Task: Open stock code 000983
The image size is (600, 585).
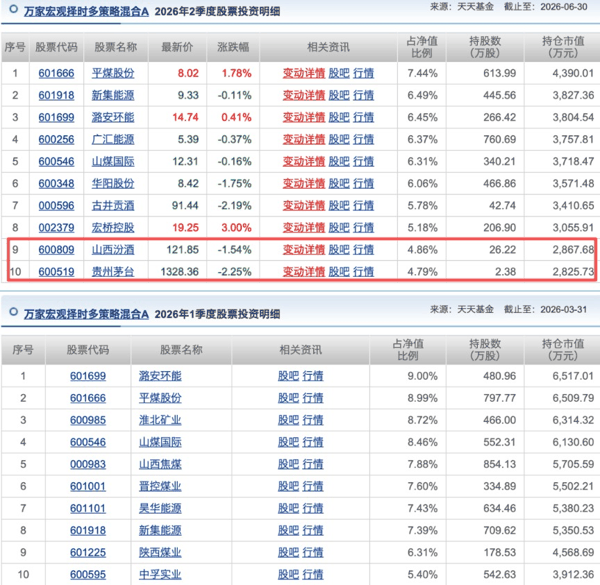Action: click(x=88, y=464)
